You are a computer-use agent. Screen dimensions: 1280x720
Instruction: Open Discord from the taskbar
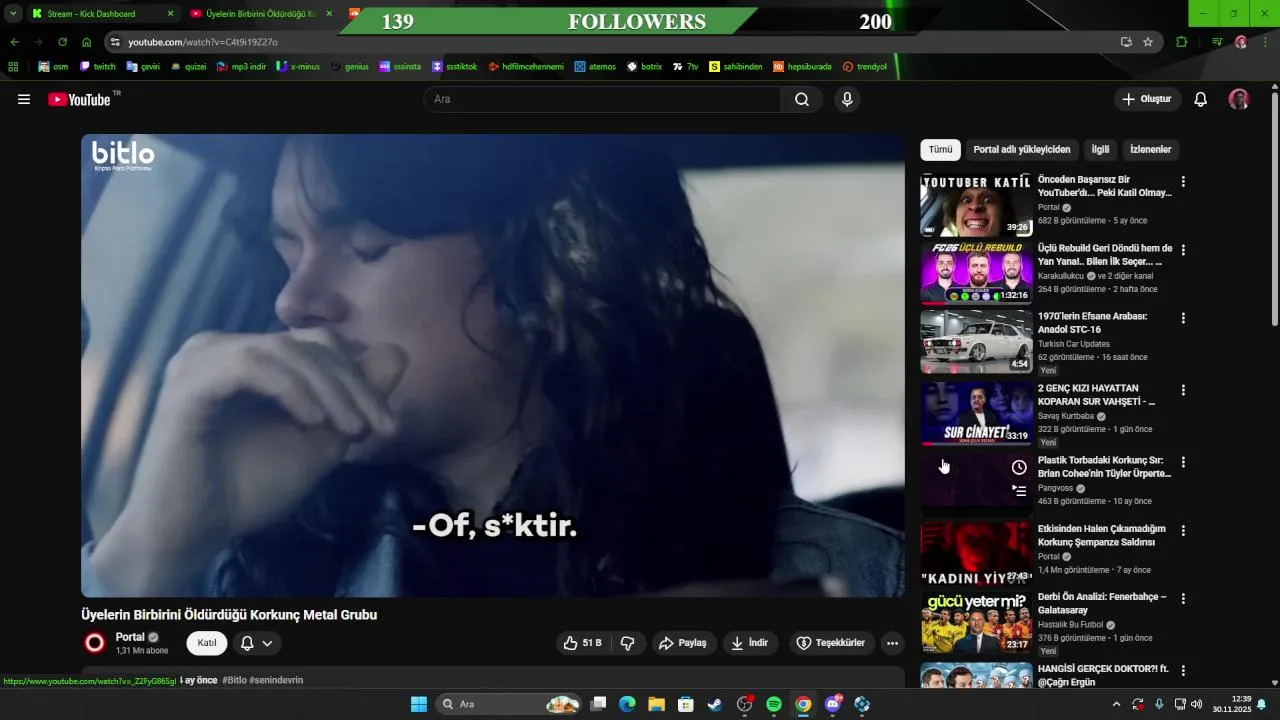pyautogui.click(x=833, y=704)
